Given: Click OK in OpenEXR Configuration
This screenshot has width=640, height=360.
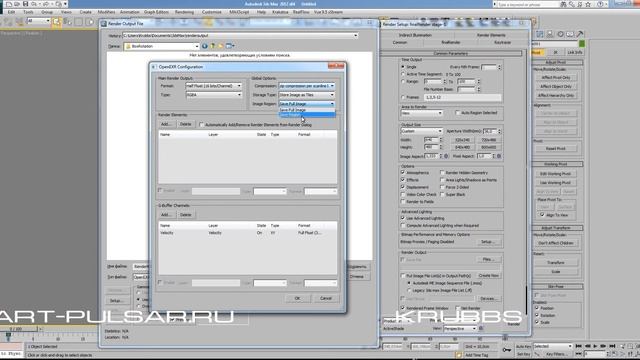Looking at the screenshot, I should click(297, 298).
